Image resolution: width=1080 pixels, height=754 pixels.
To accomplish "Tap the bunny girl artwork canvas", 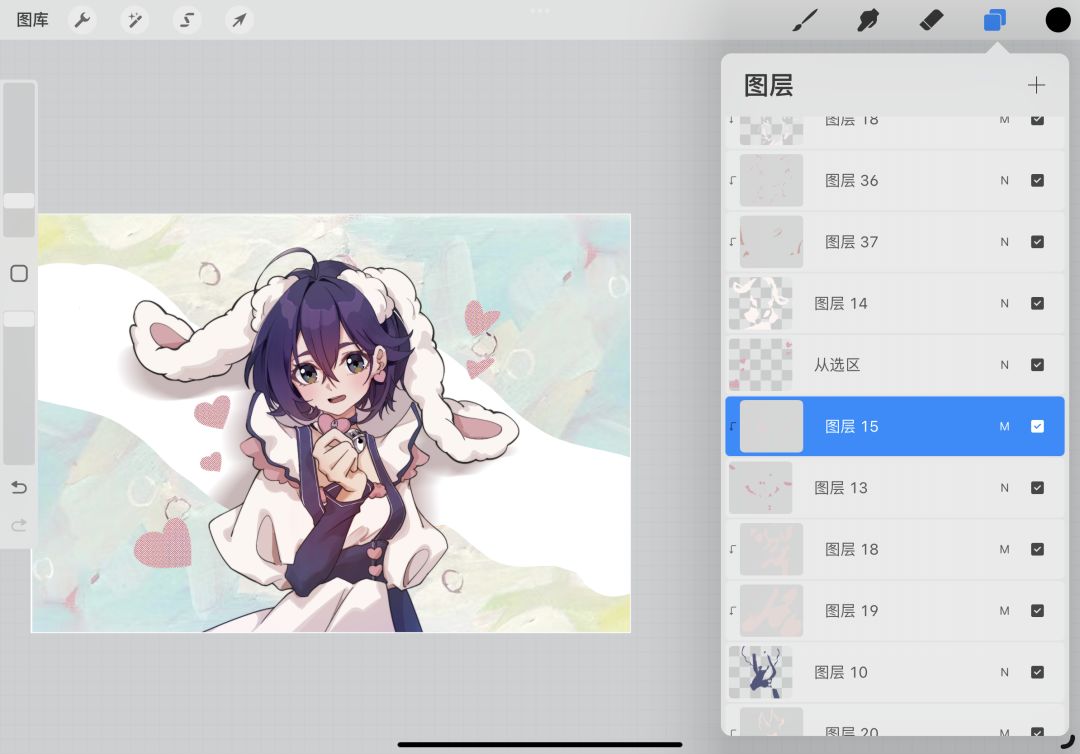I will click(331, 423).
